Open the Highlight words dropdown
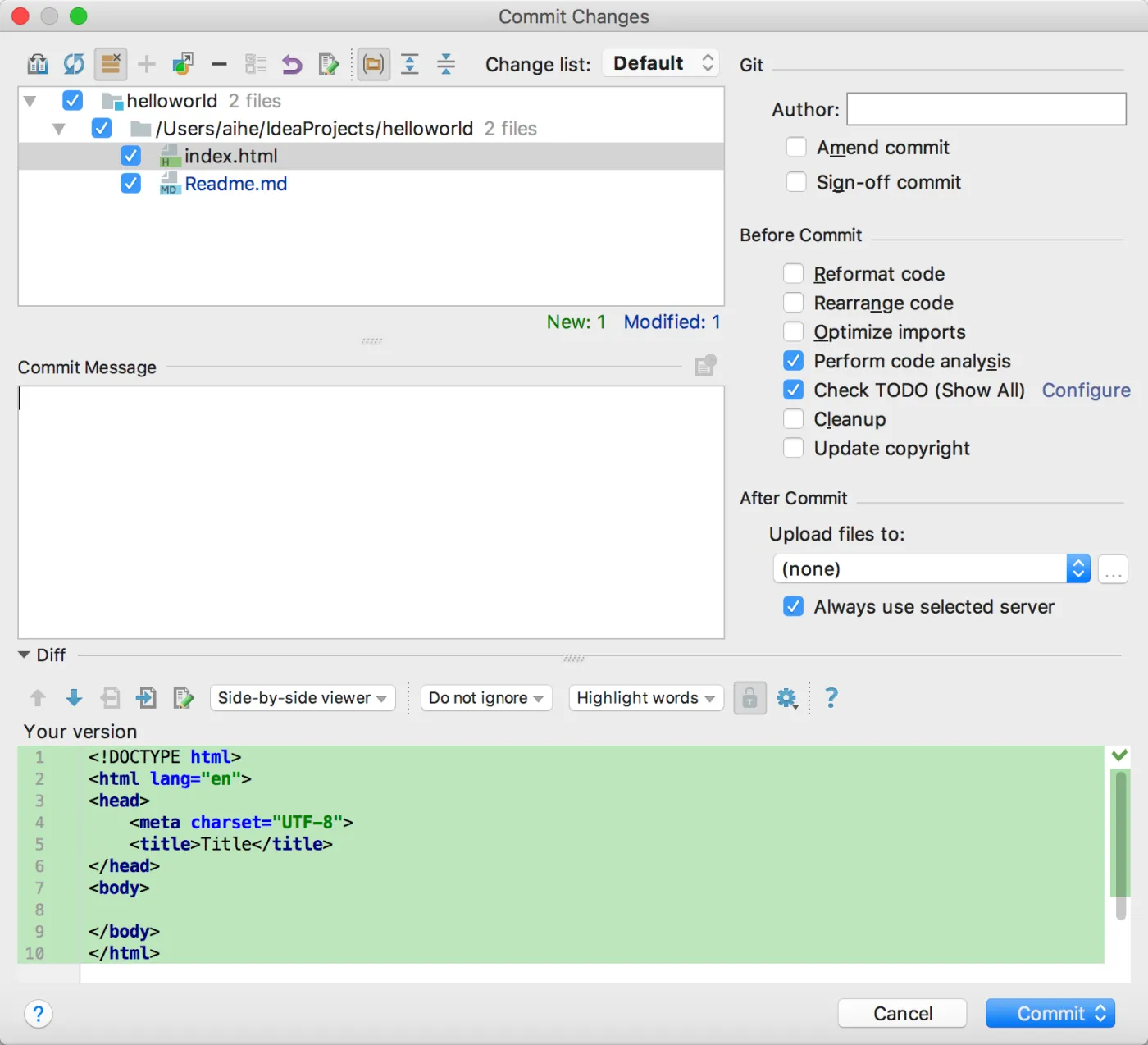The image size is (1148, 1045). pos(646,698)
